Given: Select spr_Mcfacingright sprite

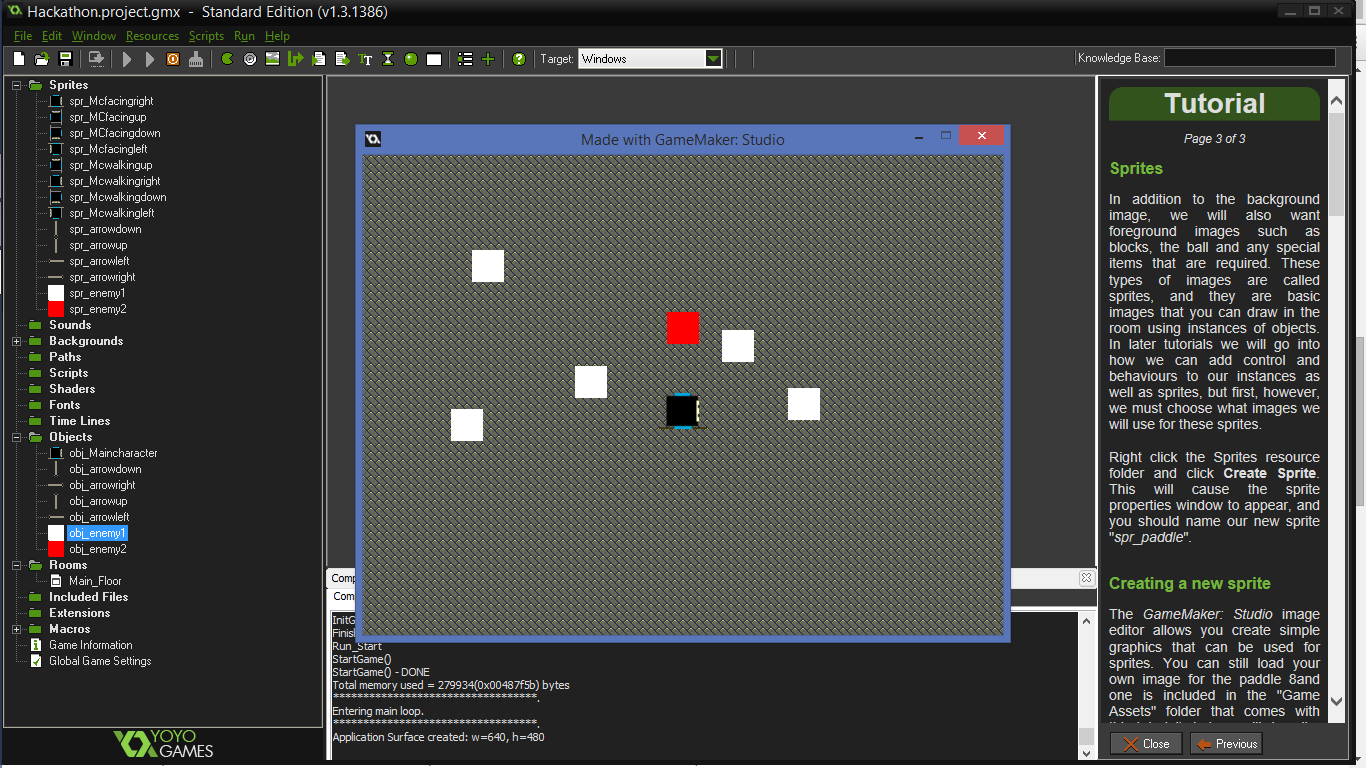Looking at the screenshot, I should (111, 101).
